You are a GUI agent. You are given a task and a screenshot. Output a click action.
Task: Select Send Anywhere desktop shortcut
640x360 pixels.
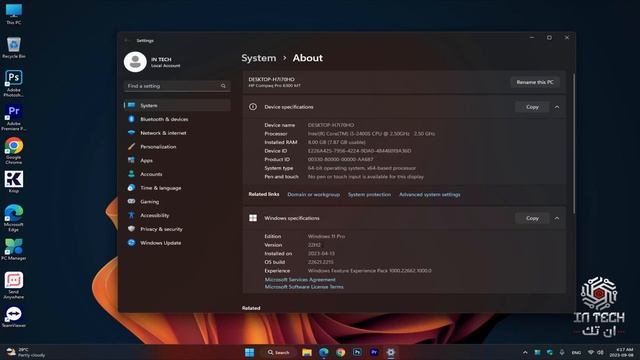(x=13, y=285)
